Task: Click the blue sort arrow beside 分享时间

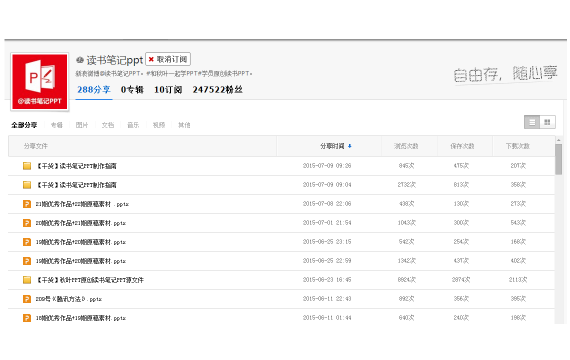Action: tap(350, 146)
